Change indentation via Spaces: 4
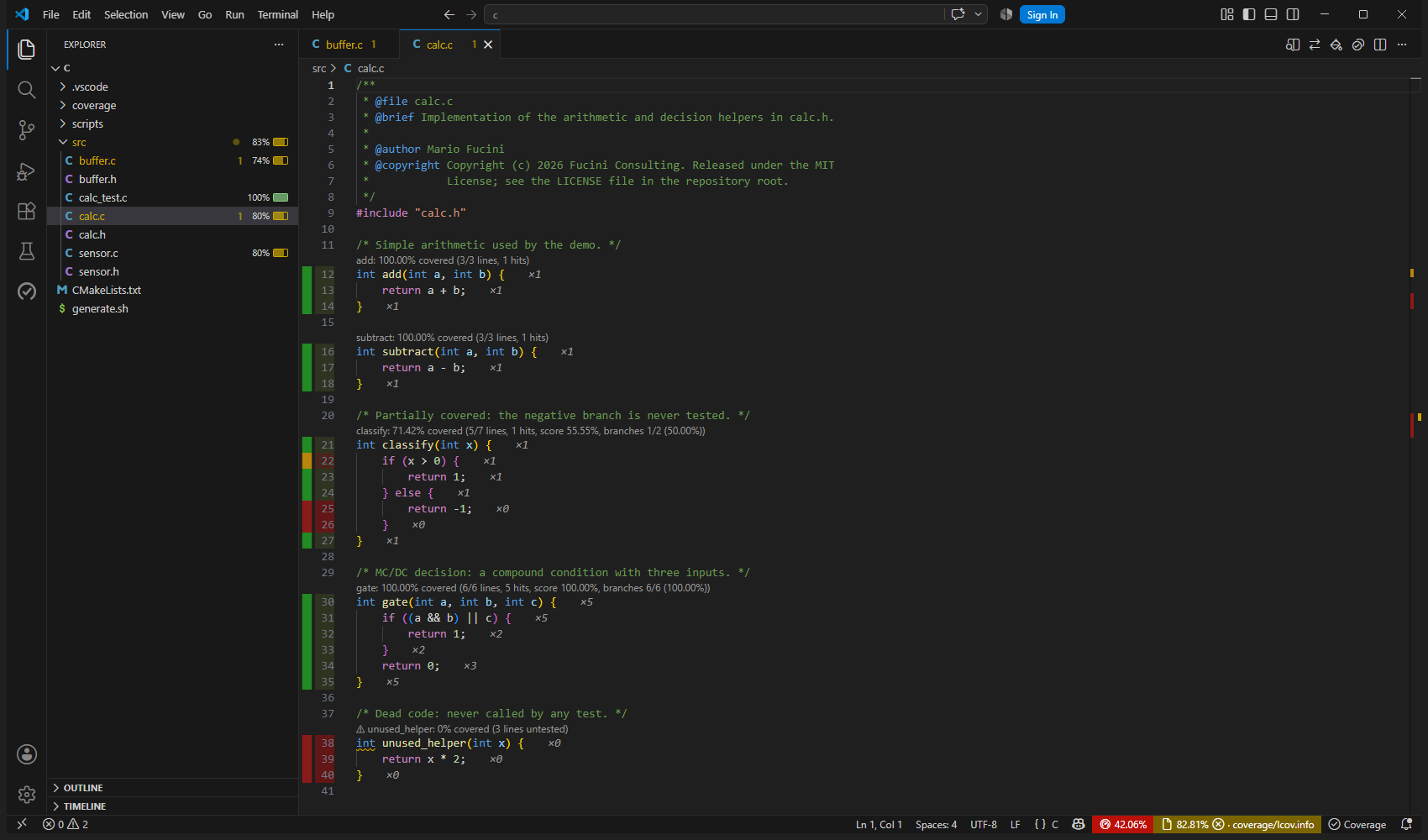 pos(936,825)
